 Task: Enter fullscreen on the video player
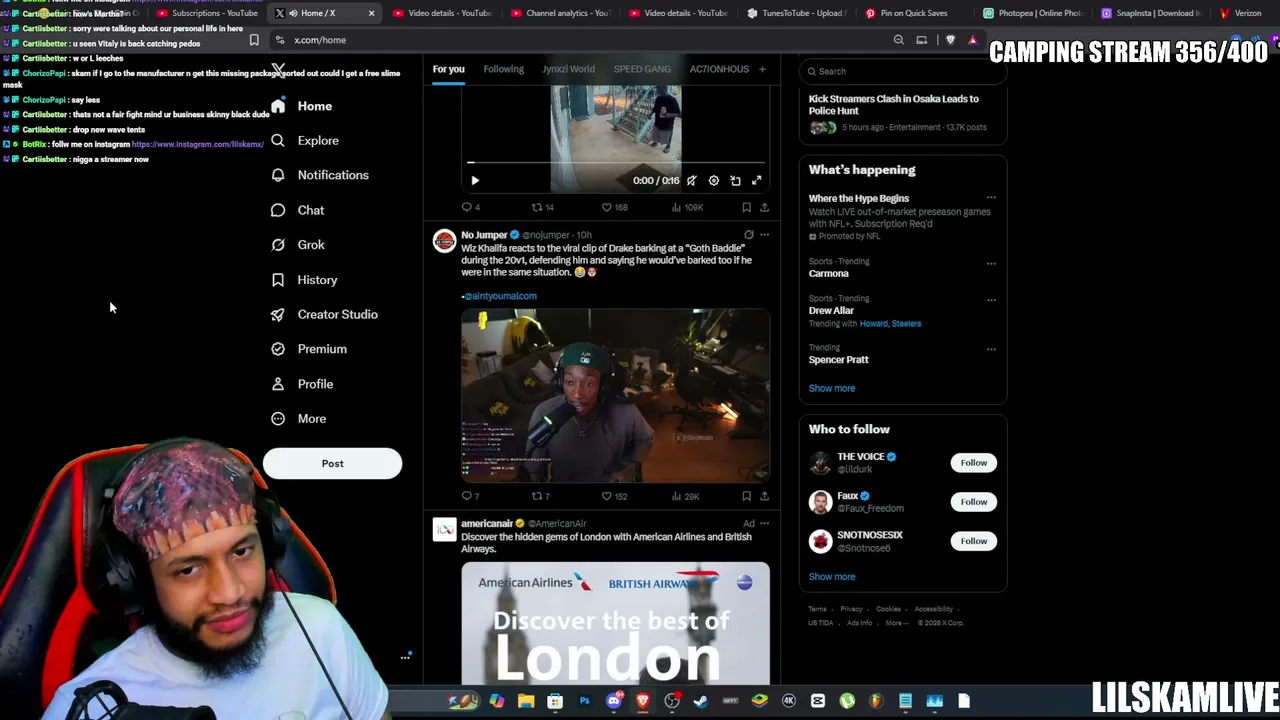click(757, 181)
